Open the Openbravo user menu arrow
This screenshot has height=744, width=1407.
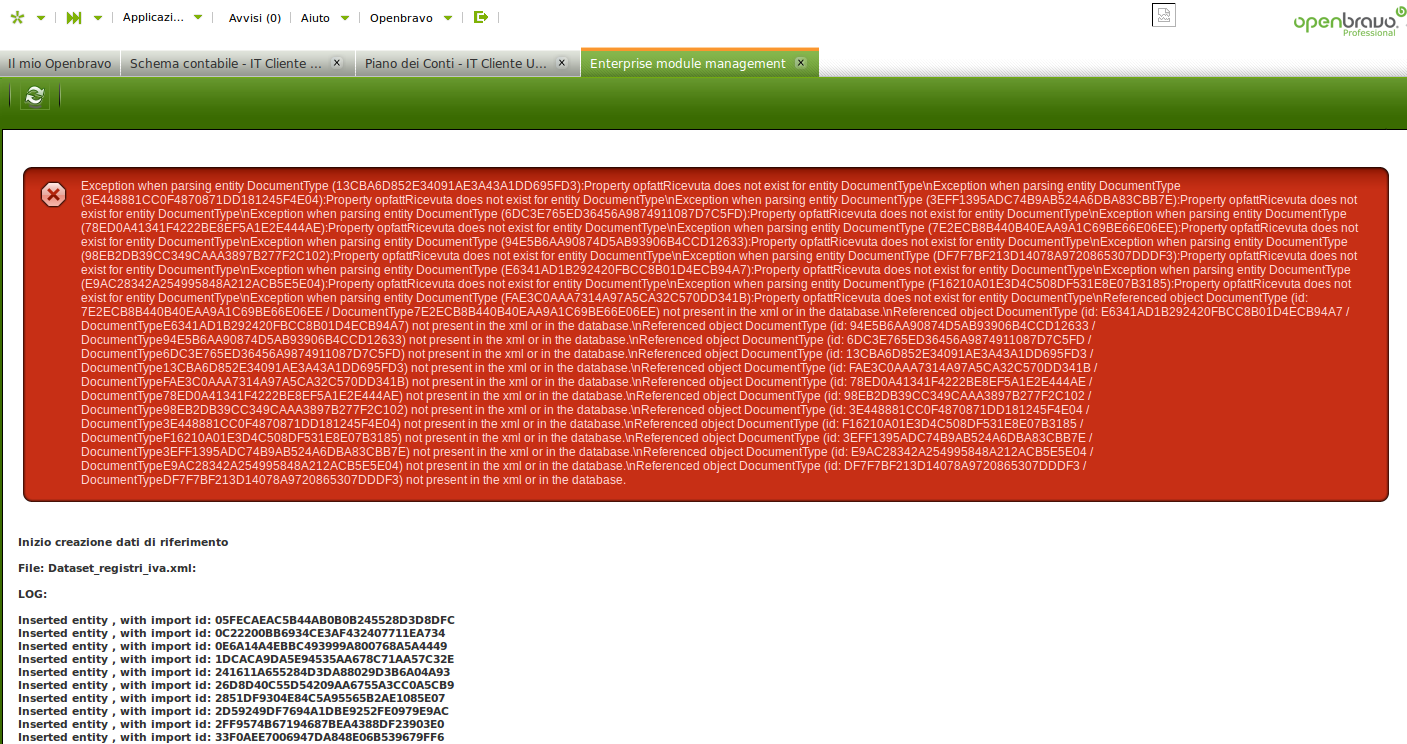(448, 18)
